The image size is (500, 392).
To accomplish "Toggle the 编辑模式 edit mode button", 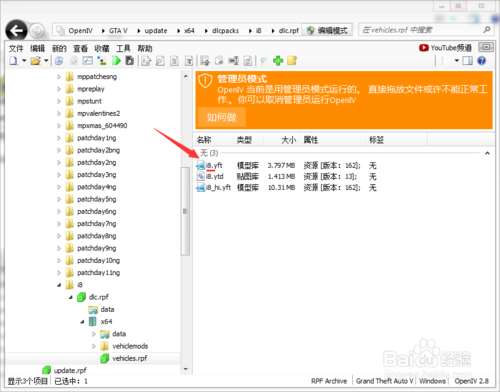I will click(328, 30).
